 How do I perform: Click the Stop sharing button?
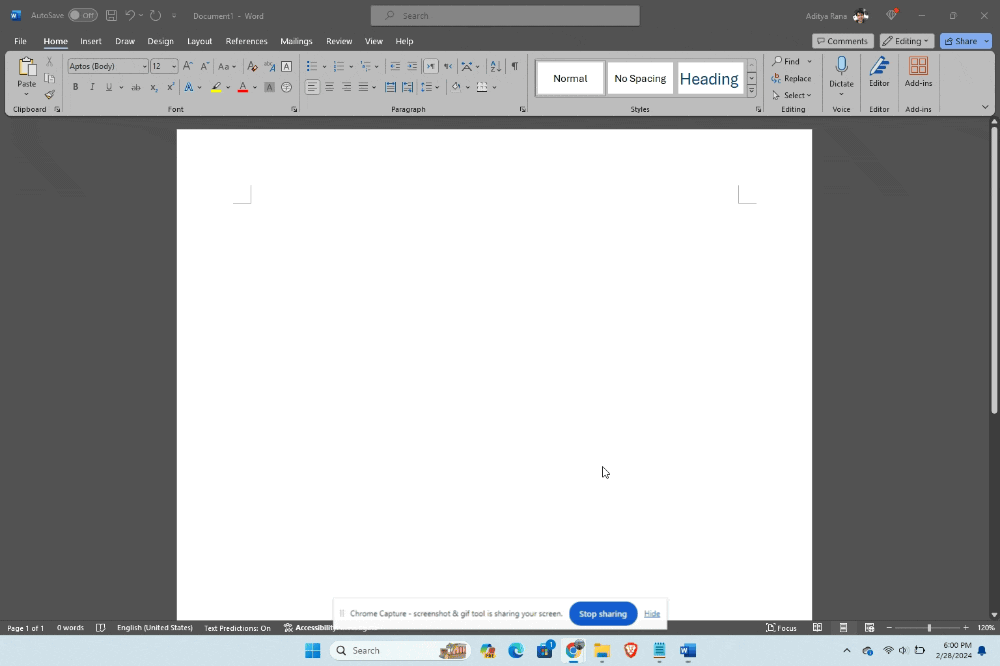[602, 613]
